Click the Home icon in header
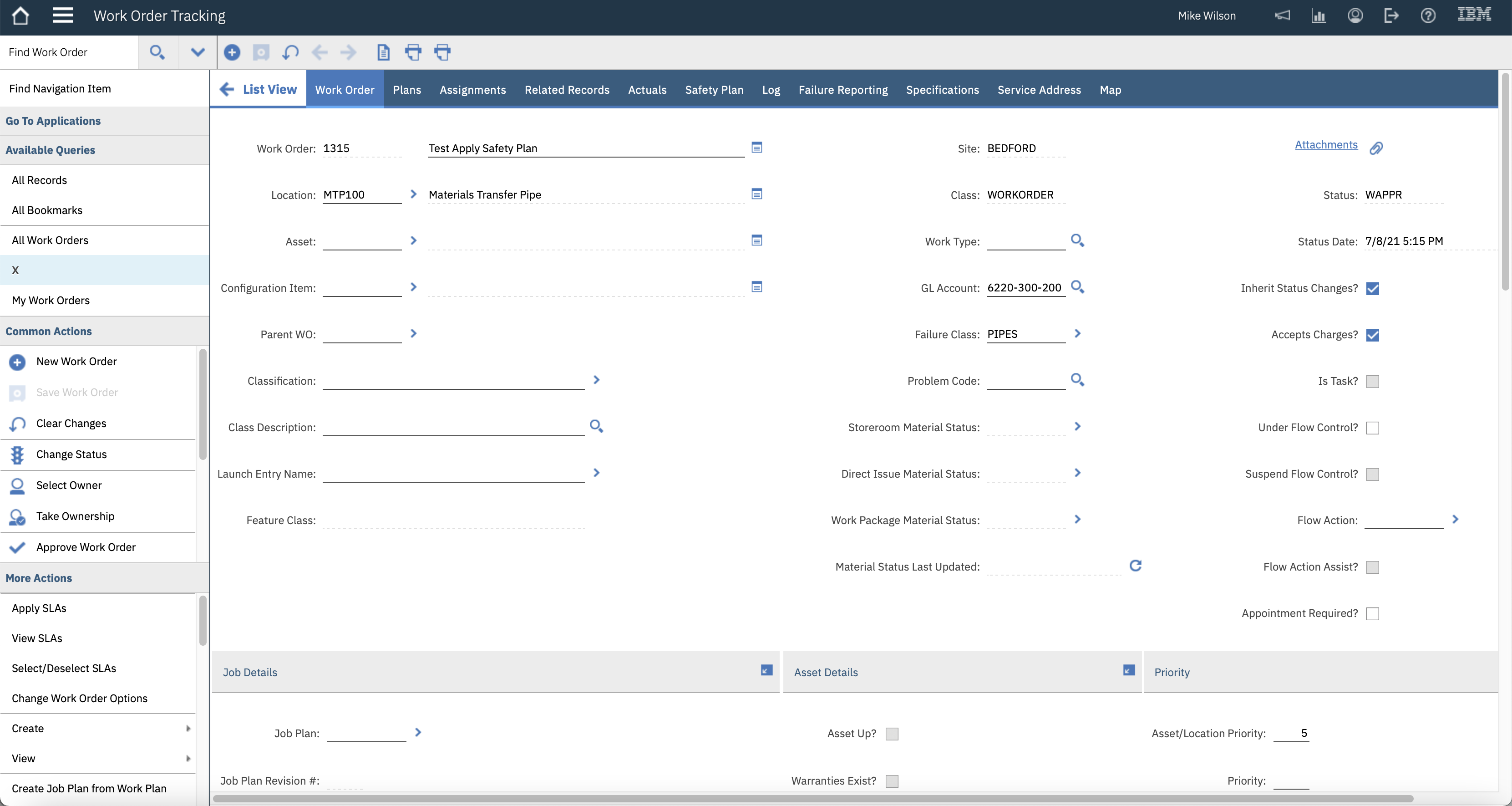1512x806 pixels. 20,16
